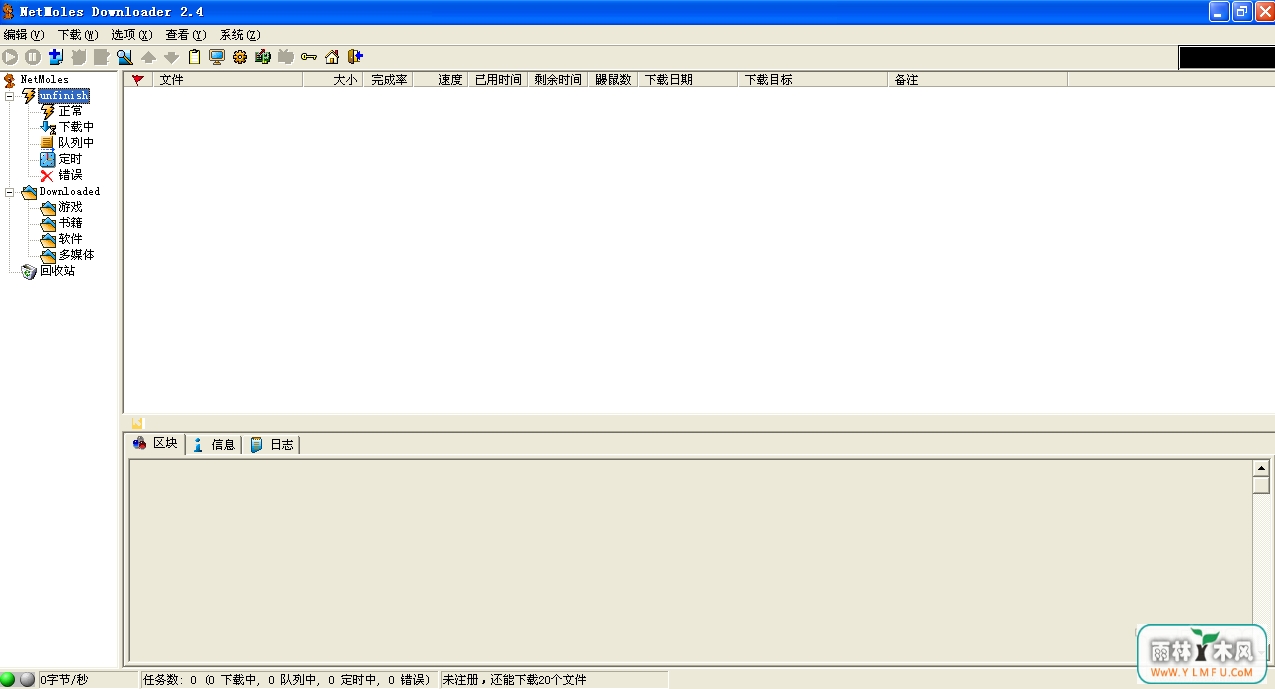Screen dimensions: 1275x689
Task: Sort by the 完成率 column header
Action: (388, 80)
